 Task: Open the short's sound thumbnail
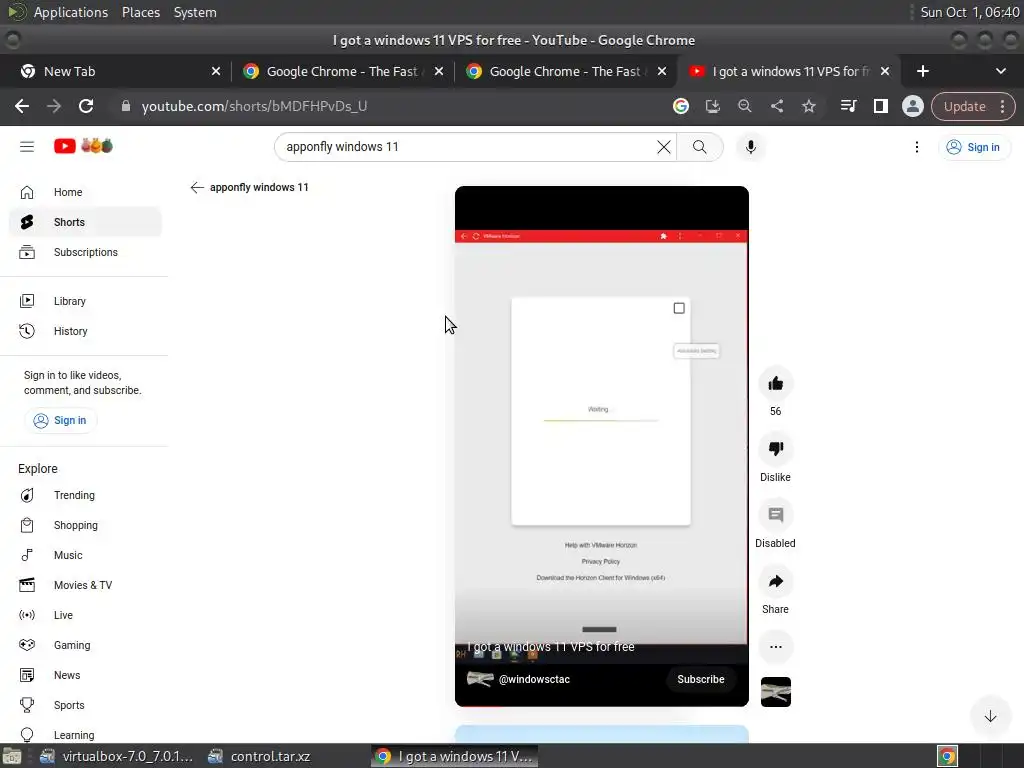[x=776, y=692]
